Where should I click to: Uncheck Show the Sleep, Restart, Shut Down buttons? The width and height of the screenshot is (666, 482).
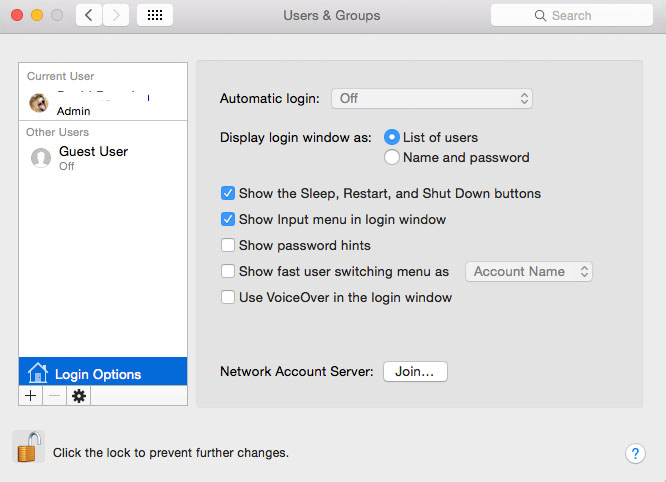coord(228,193)
